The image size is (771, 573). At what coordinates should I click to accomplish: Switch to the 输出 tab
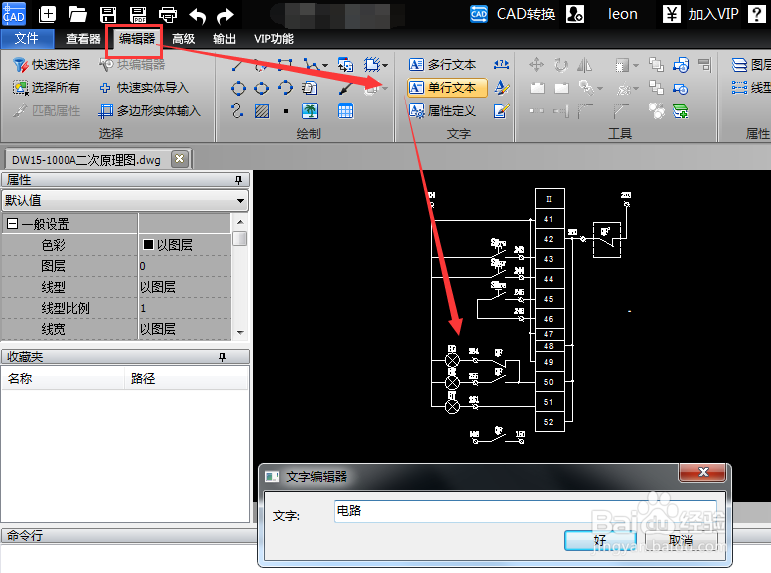pos(224,39)
